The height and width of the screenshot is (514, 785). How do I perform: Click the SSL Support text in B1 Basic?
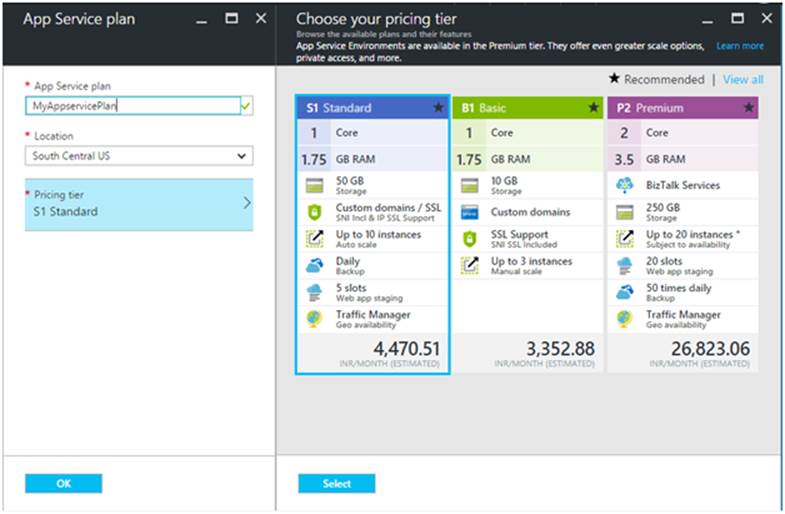(x=519, y=235)
